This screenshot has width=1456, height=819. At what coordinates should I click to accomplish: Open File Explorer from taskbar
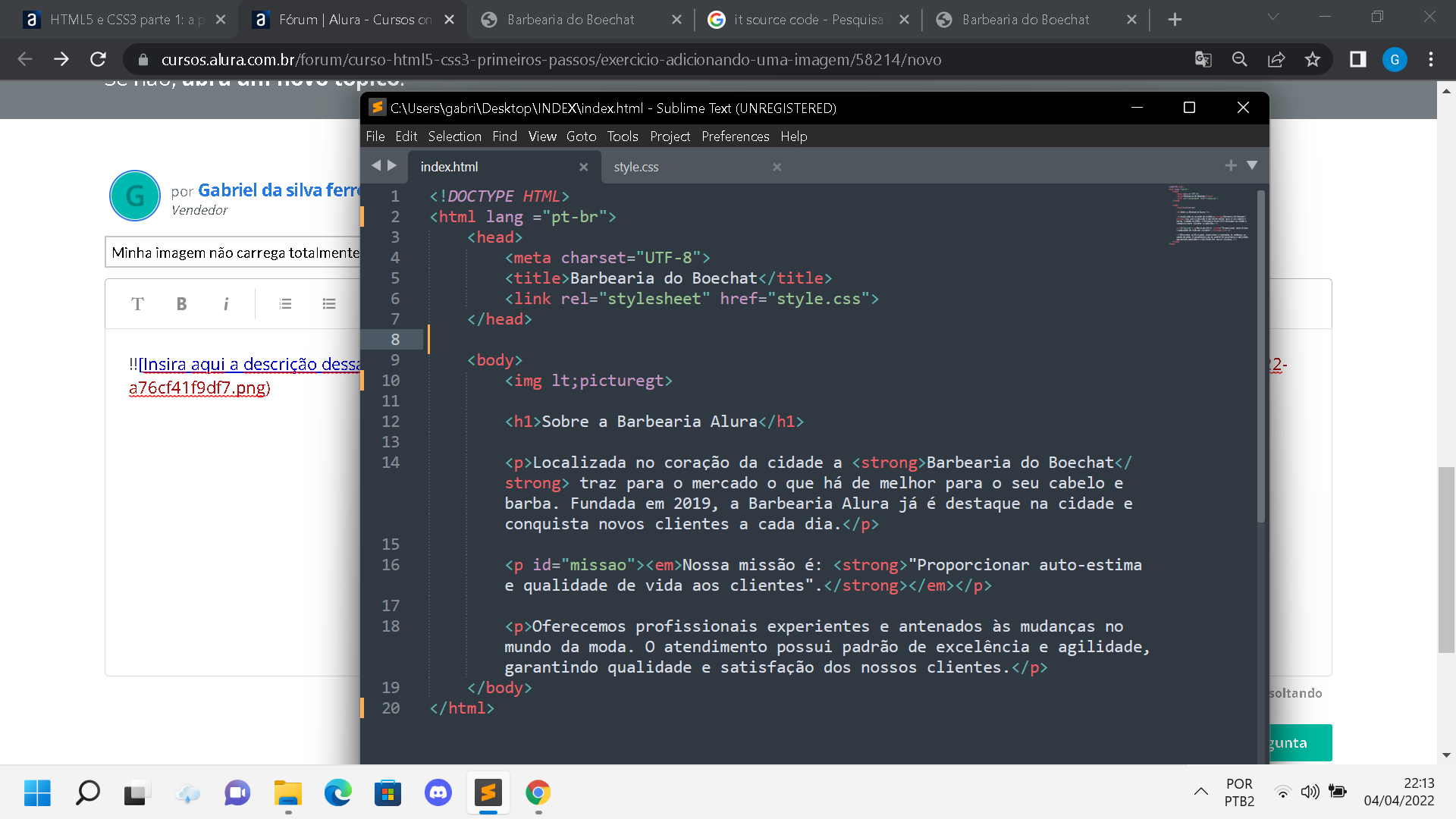point(288,793)
